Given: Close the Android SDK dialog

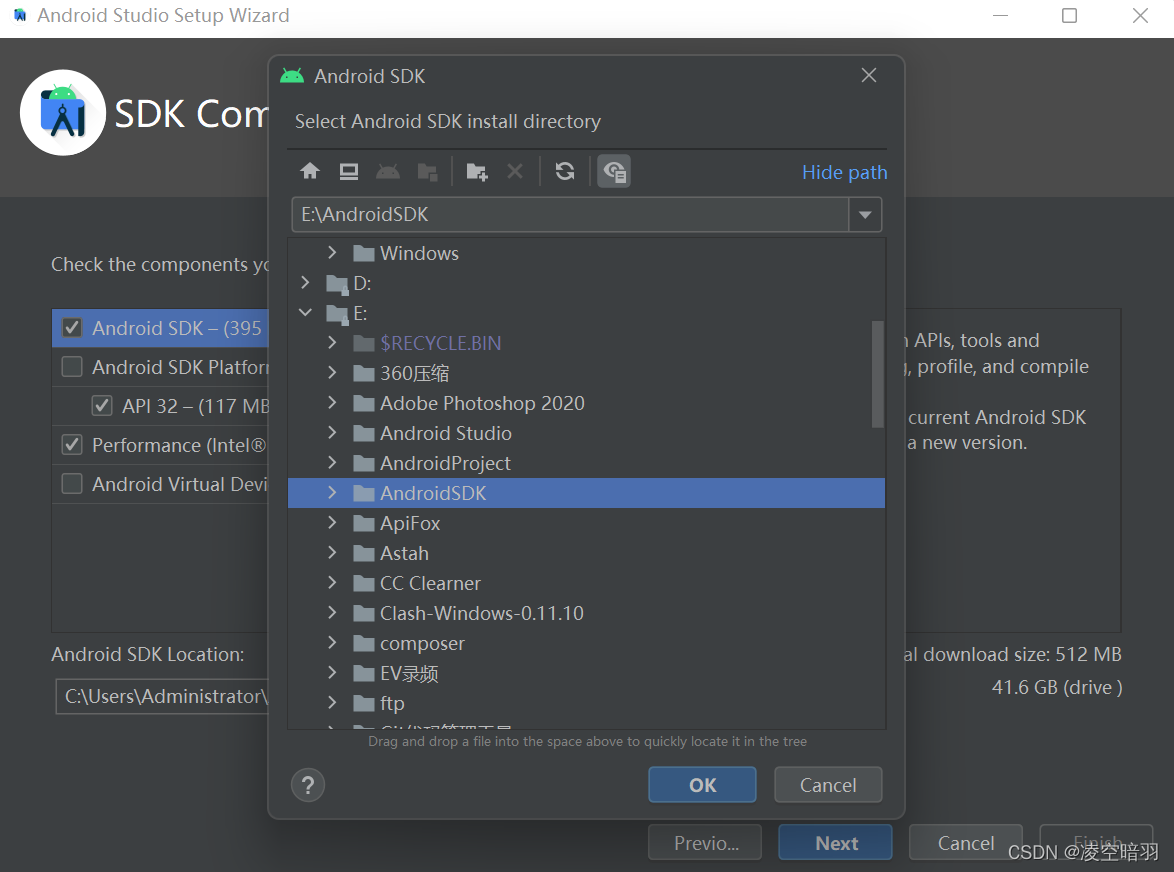Looking at the screenshot, I should 869,76.
